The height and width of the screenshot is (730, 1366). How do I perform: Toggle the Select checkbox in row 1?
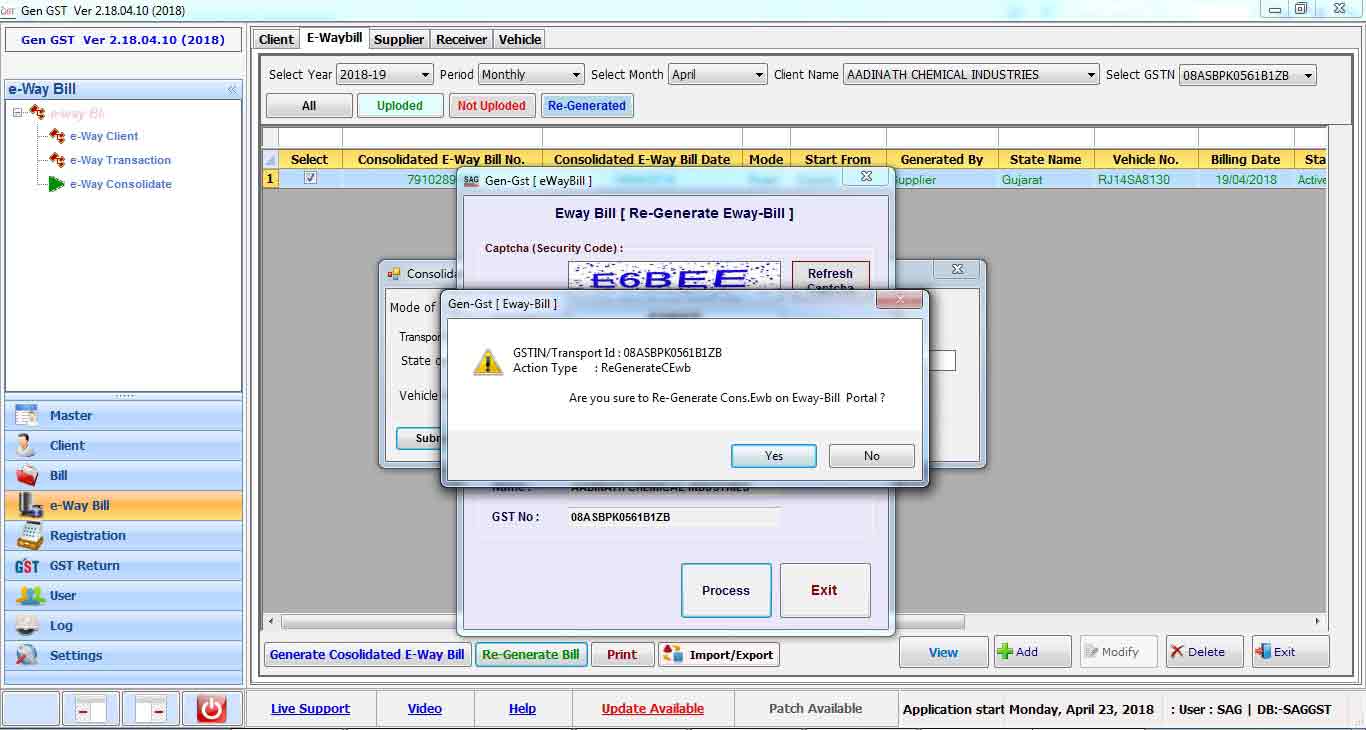310,179
